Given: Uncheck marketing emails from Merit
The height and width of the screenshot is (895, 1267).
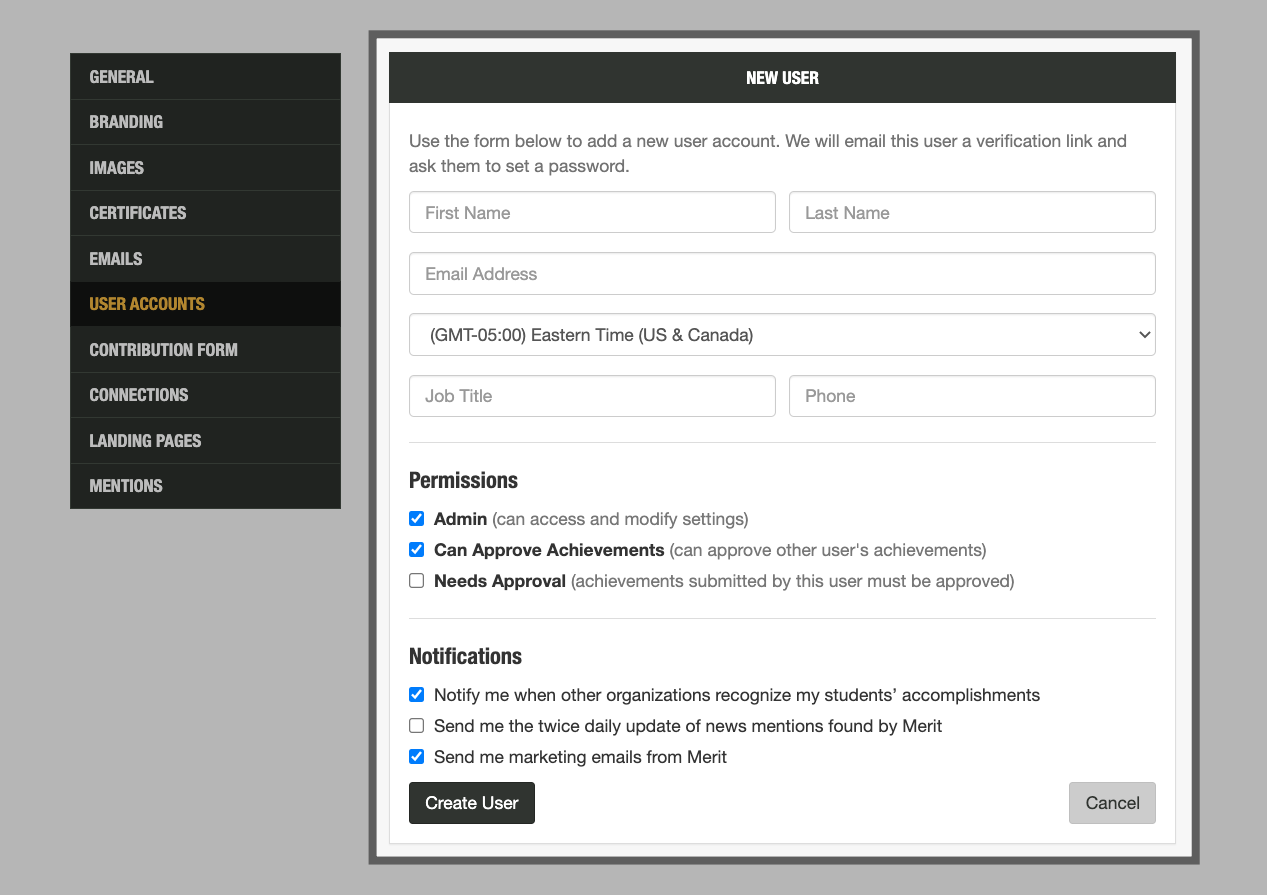Looking at the screenshot, I should pyautogui.click(x=417, y=757).
